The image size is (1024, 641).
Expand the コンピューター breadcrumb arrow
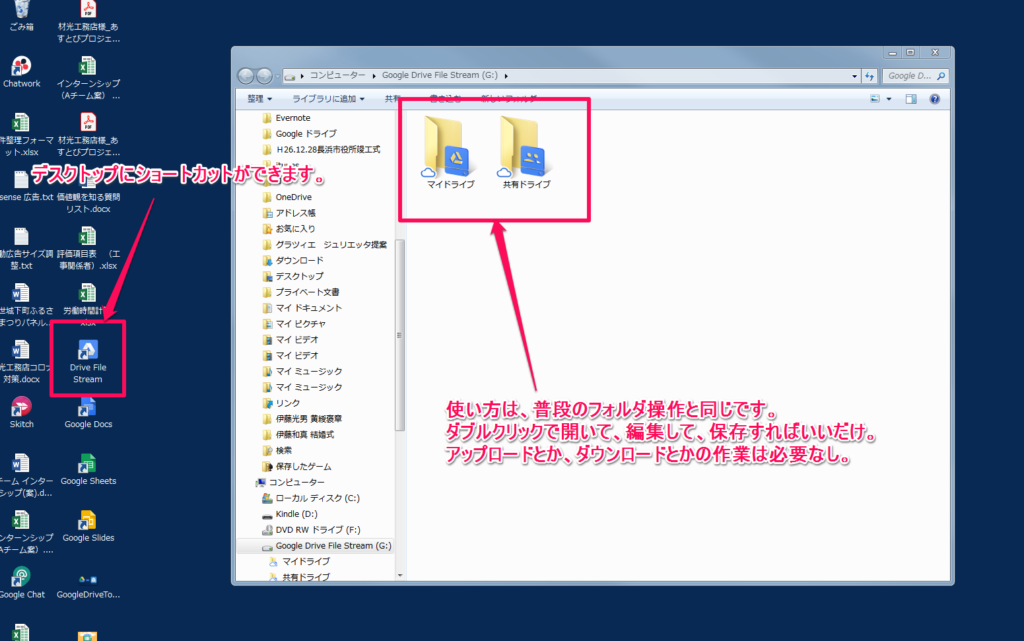[x=374, y=76]
